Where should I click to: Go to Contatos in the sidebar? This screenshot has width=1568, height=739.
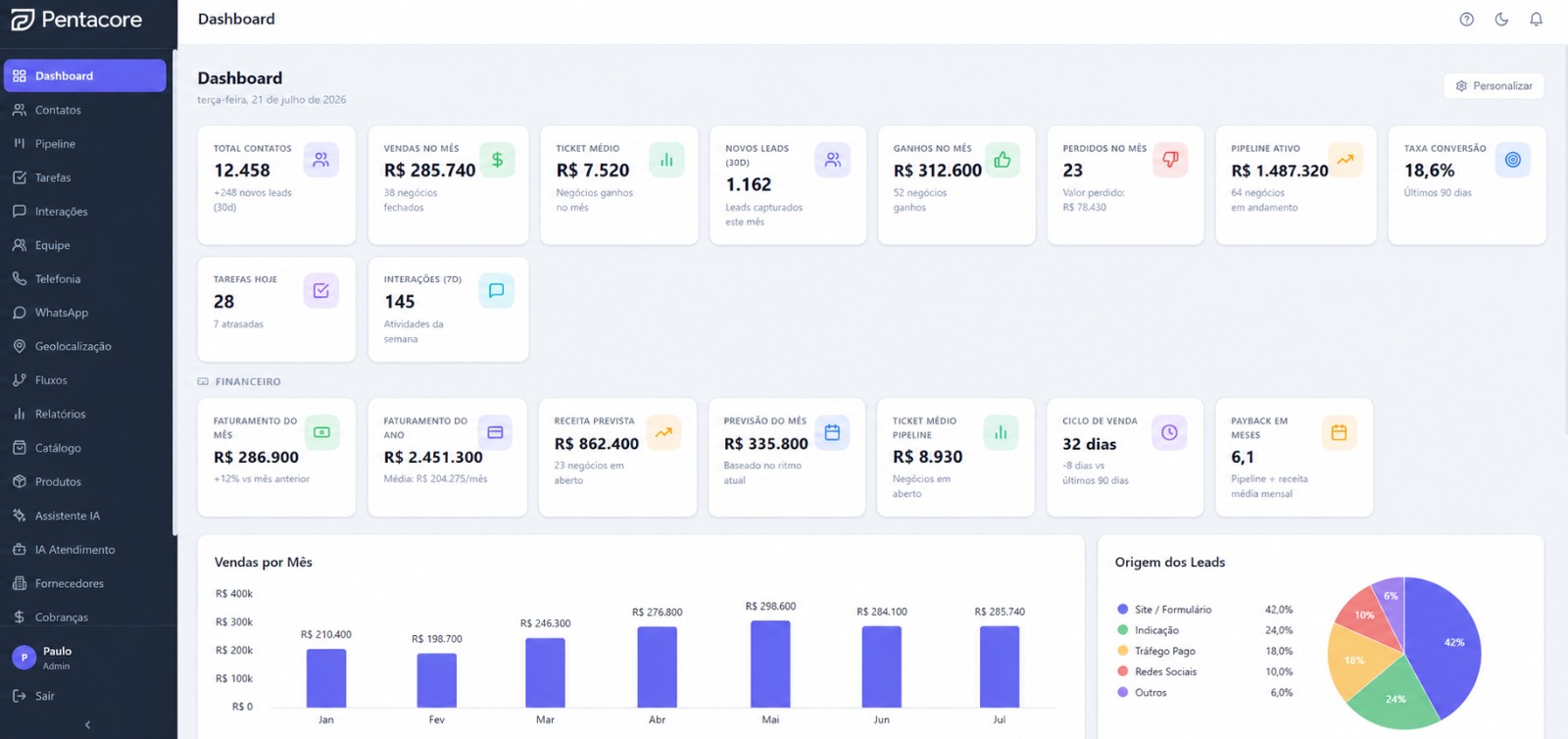[x=84, y=110]
